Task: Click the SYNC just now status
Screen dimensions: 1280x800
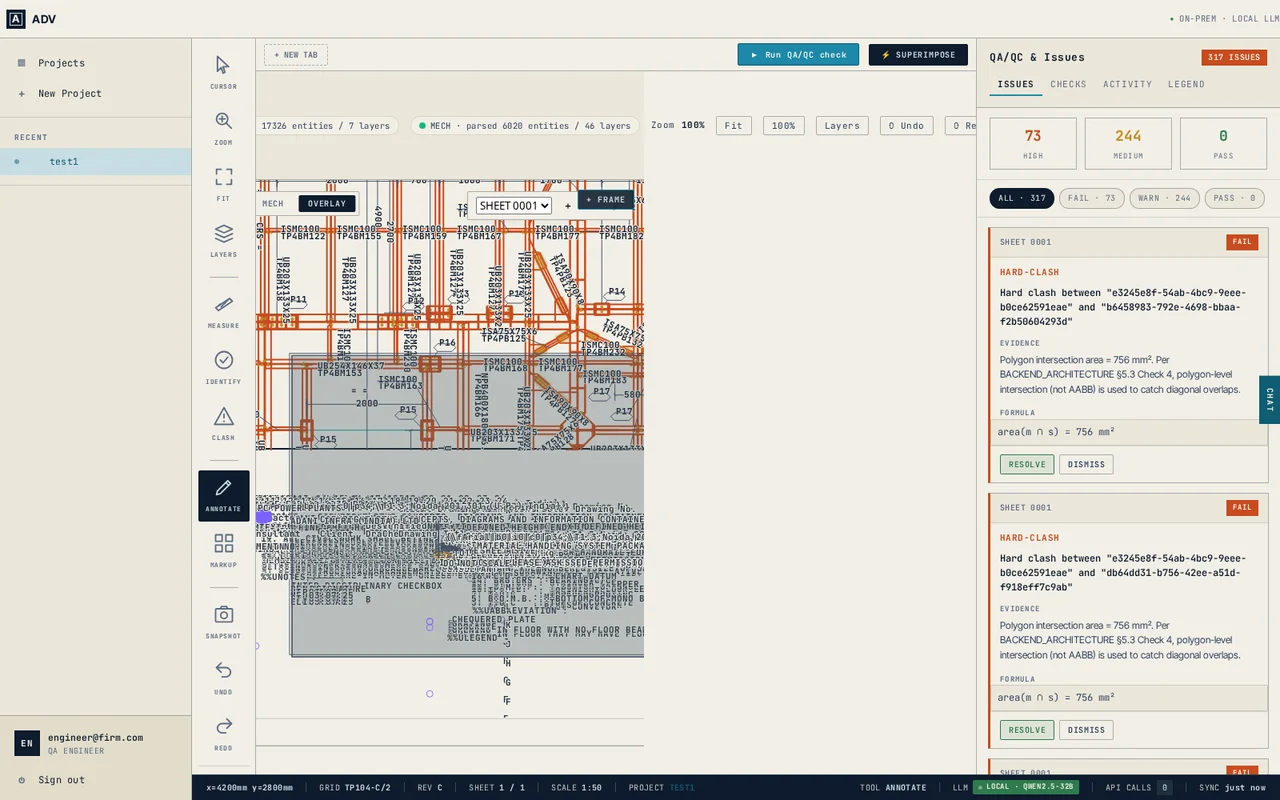Action: 1232,788
